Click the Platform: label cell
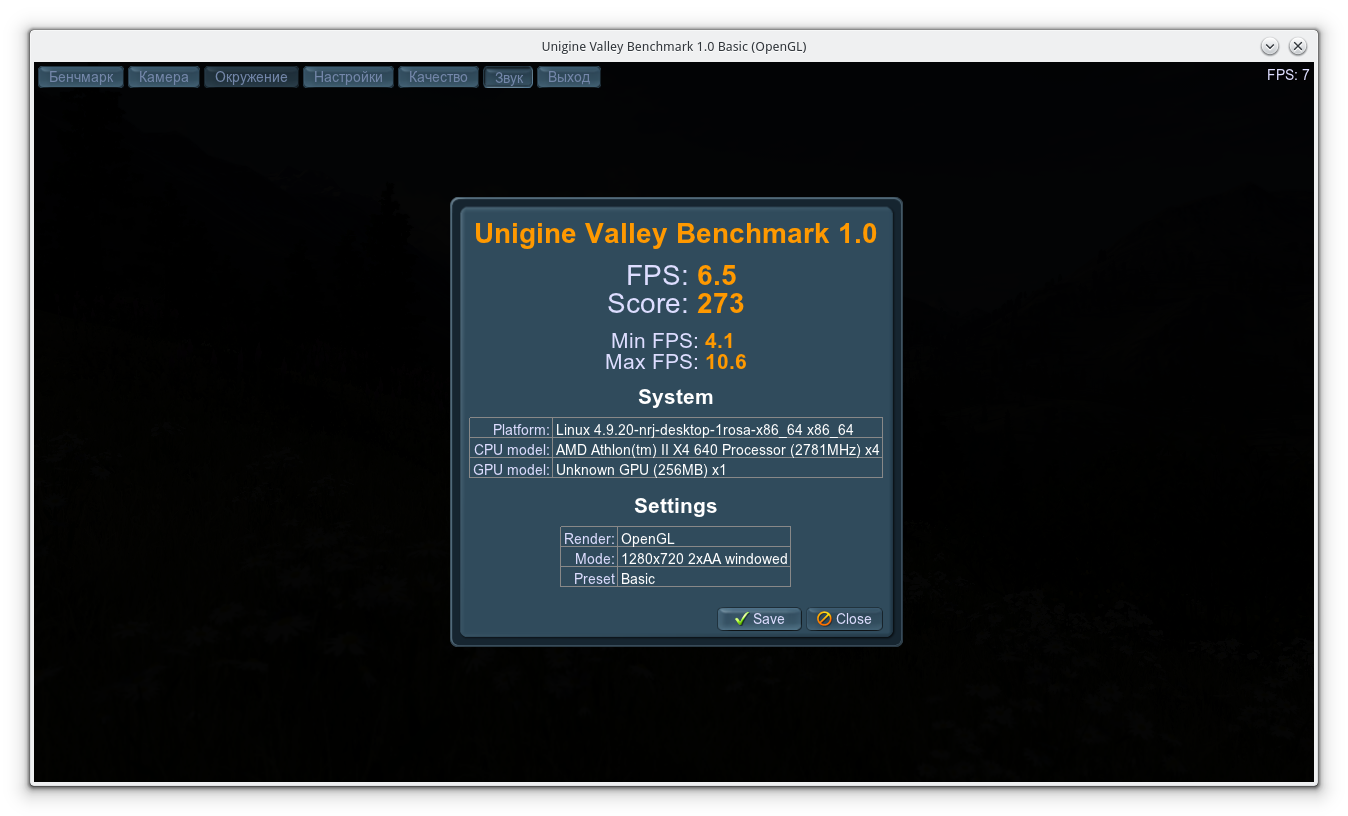Image resolution: width=1348 pixels, height=816 pixels. pos(511,429)
